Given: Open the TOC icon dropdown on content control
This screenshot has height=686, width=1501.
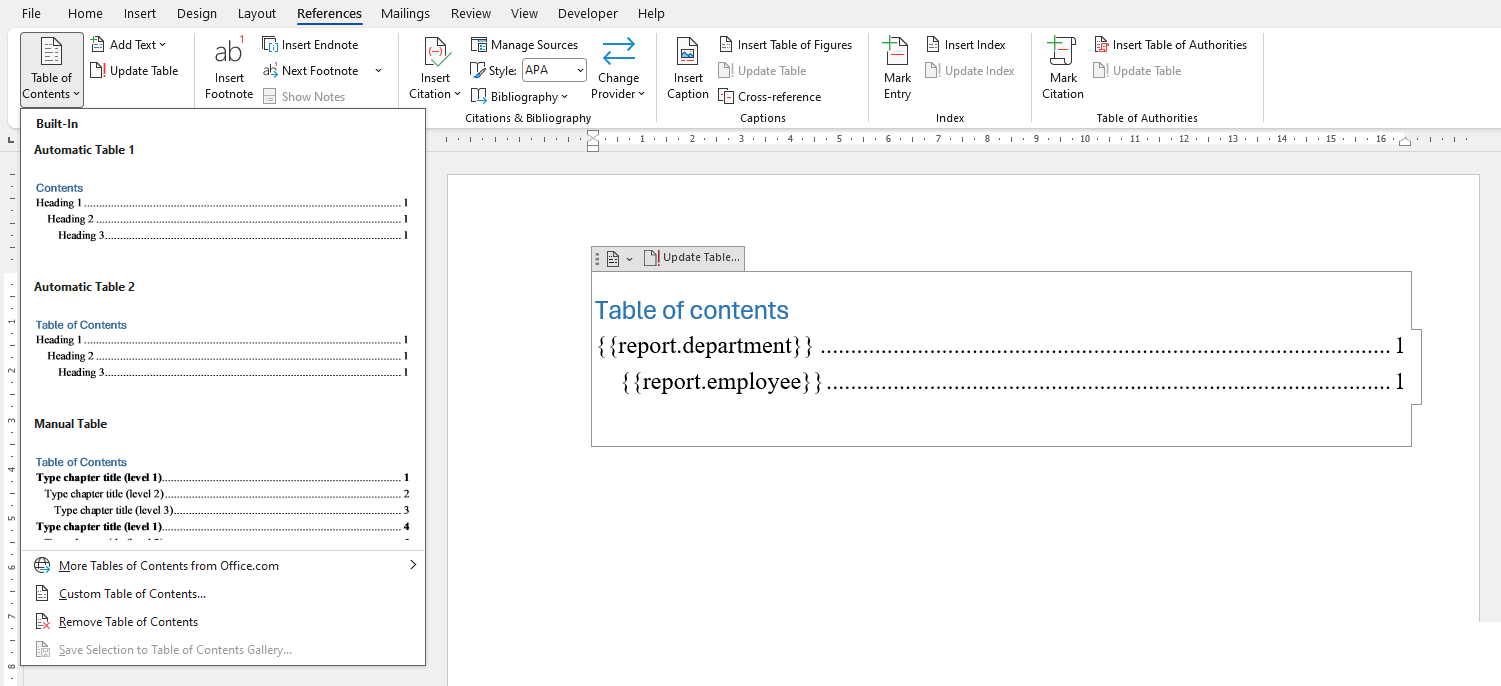Looking at the screenshot, I should (620, 258).
